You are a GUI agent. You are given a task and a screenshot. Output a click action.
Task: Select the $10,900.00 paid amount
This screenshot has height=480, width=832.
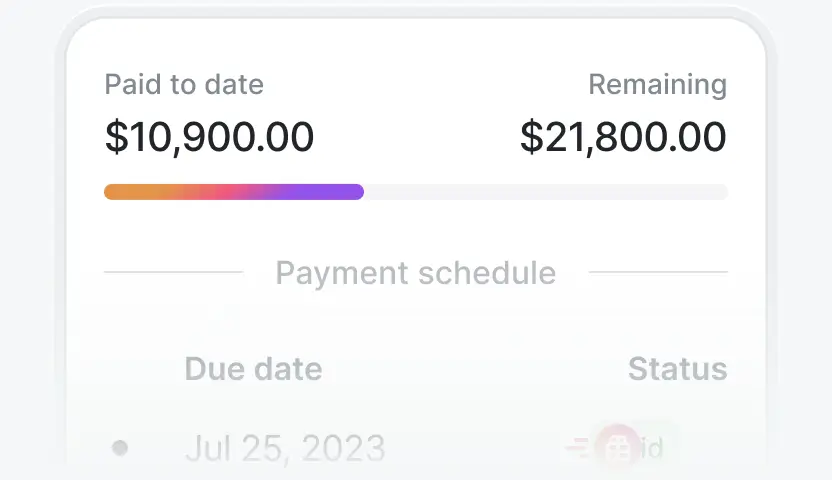[210, 137]
